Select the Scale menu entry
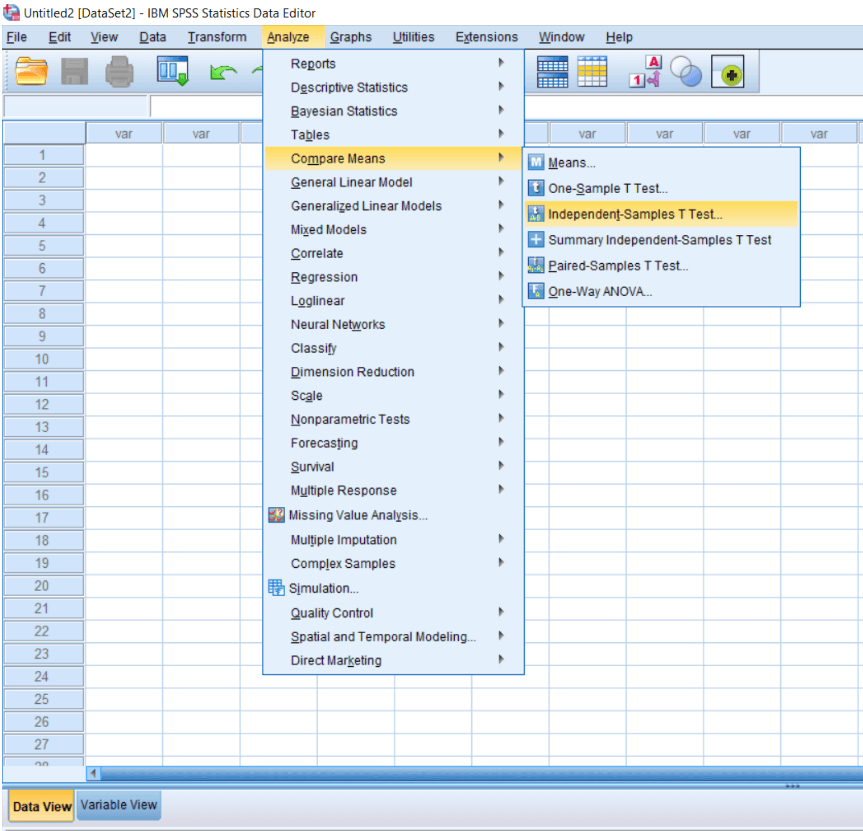This screenshot has height=831, width=863. point(393,395)
